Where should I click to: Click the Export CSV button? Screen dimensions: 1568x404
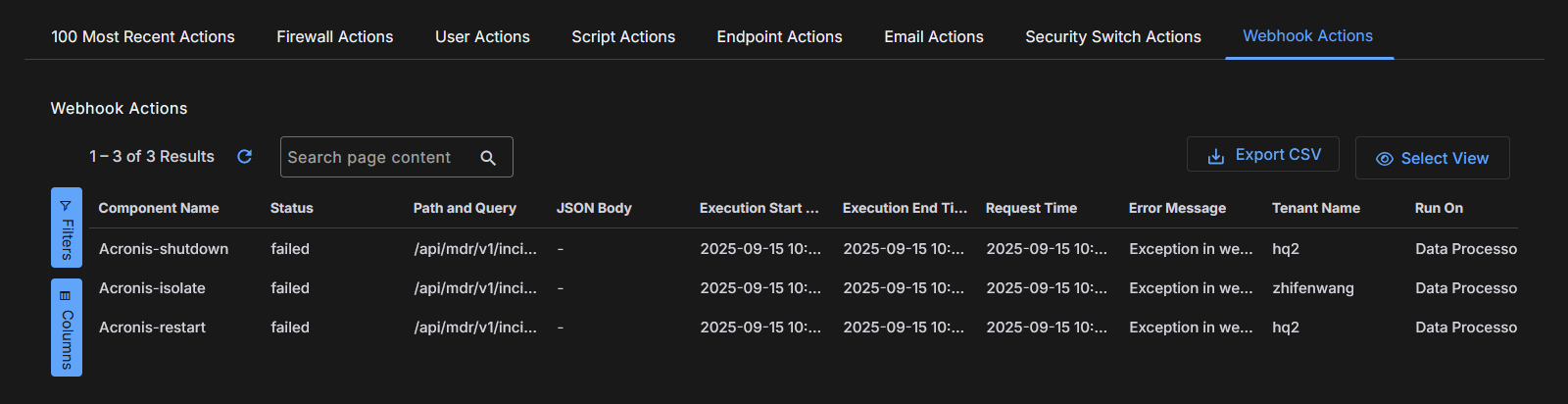click(x=1262, y=155)
